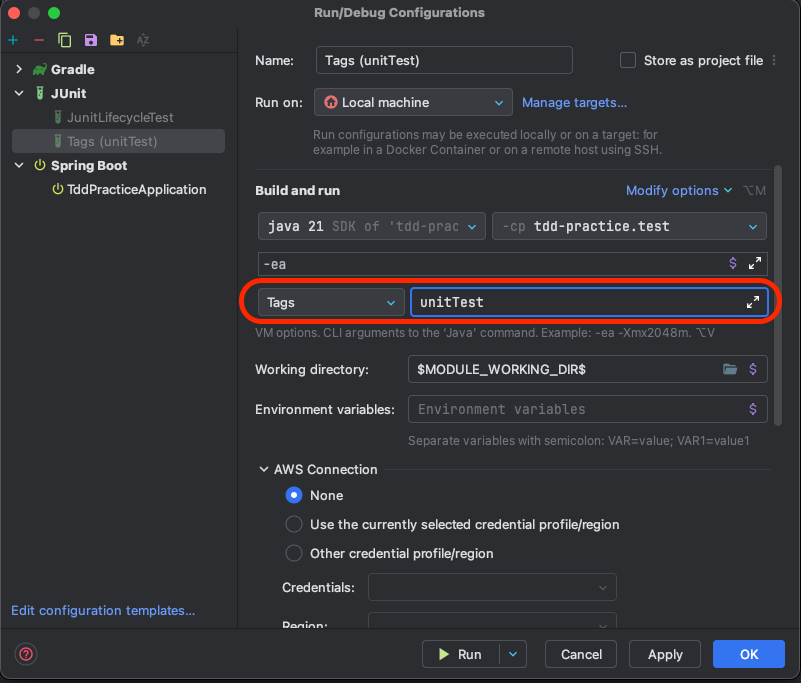The image size is (801, 683).
Task: Click the Apply button
Action: pos(665,654)
